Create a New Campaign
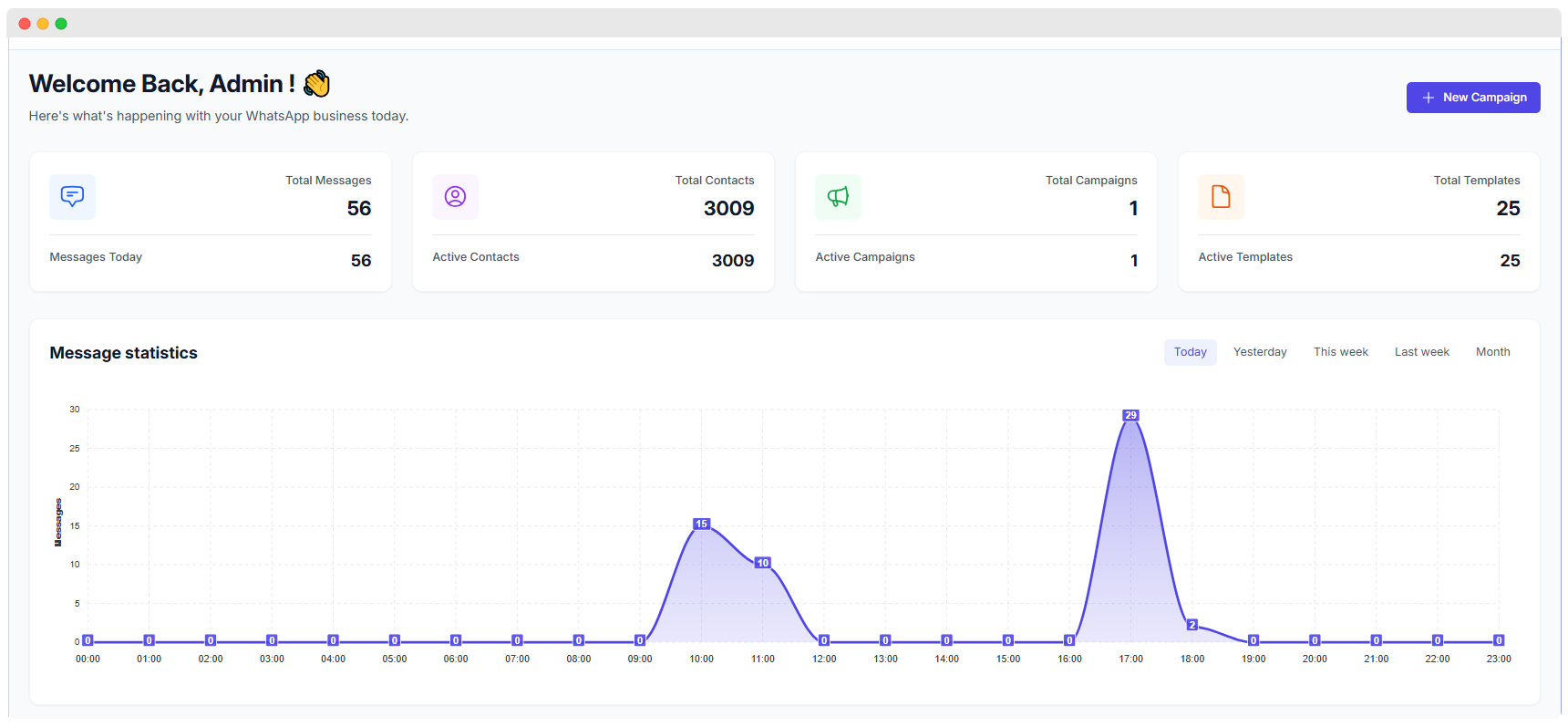 [x=1472, y=98]
